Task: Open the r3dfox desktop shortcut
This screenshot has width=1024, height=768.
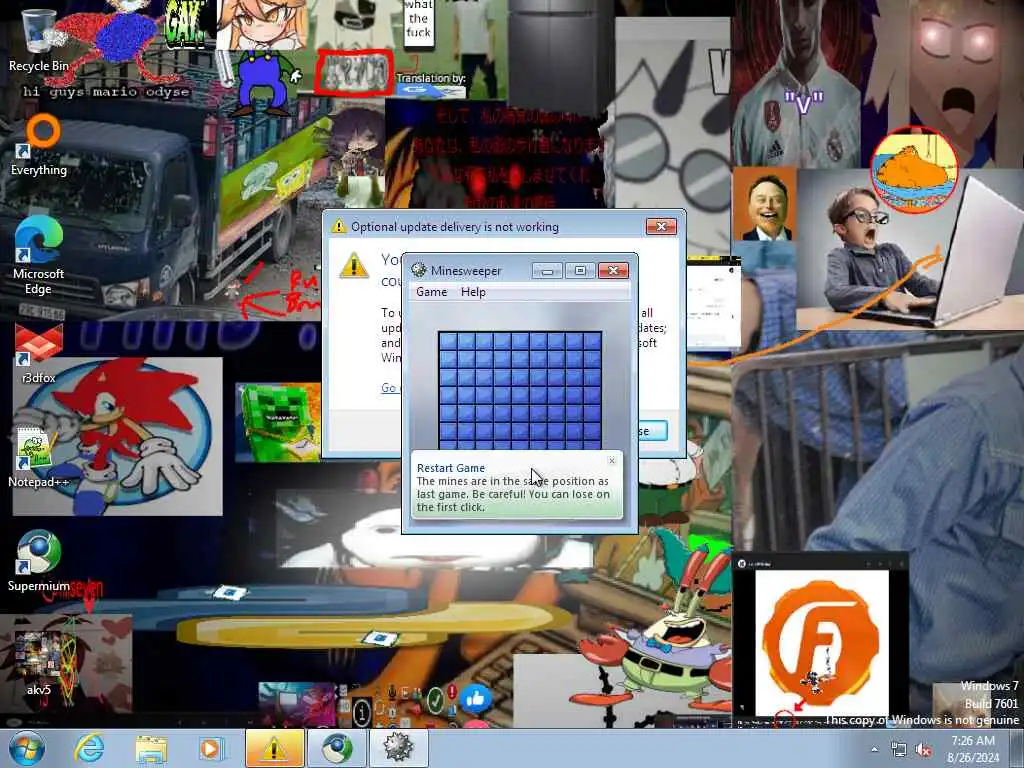Action: coord(39,353)
